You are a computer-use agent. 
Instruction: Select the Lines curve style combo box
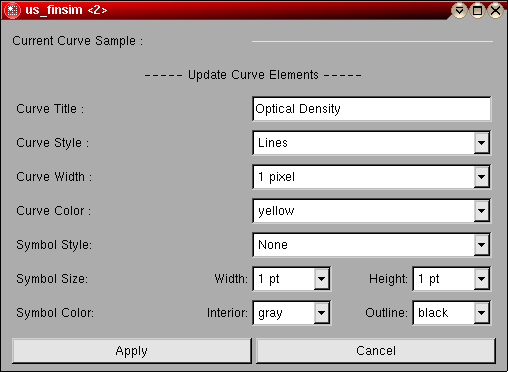point(371,143)
